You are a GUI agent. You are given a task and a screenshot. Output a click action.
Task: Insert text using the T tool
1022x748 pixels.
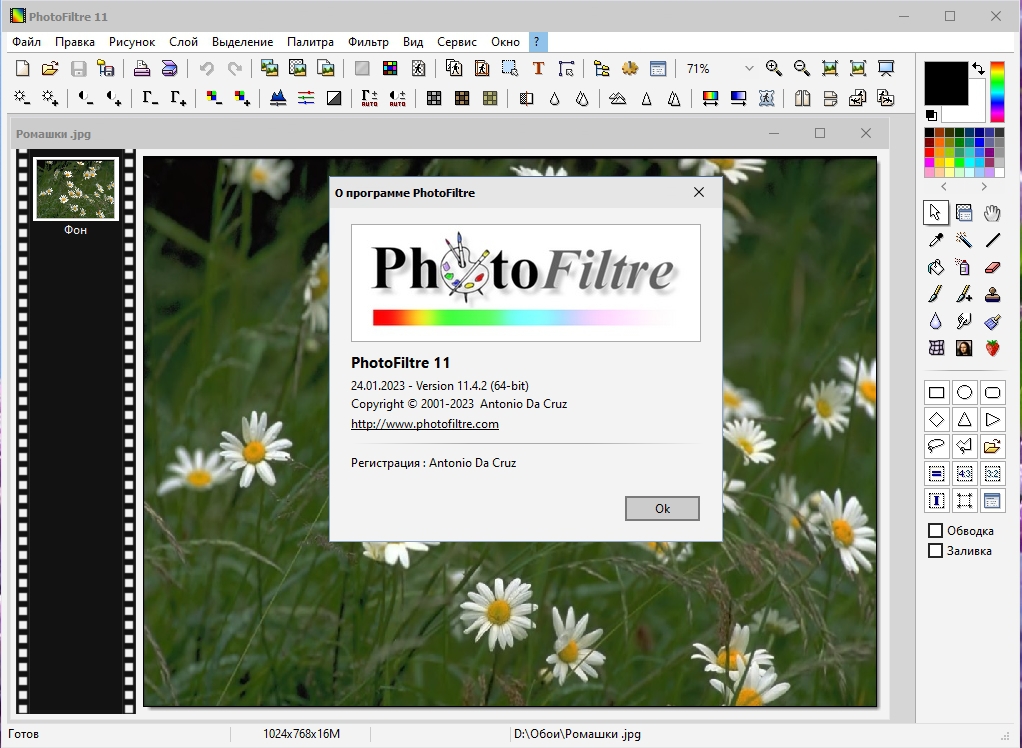538,68
